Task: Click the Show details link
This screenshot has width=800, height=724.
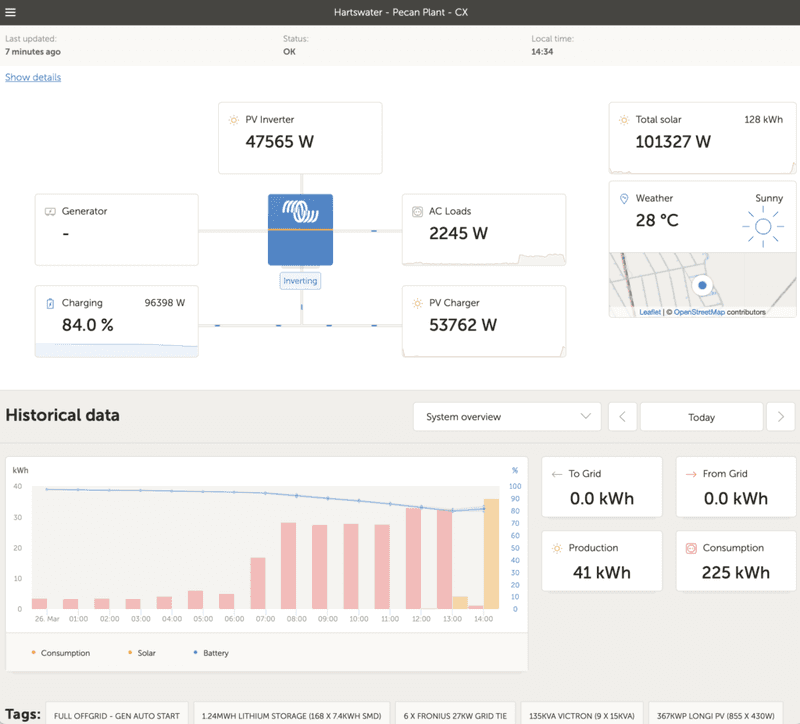Action: (33, 77)
